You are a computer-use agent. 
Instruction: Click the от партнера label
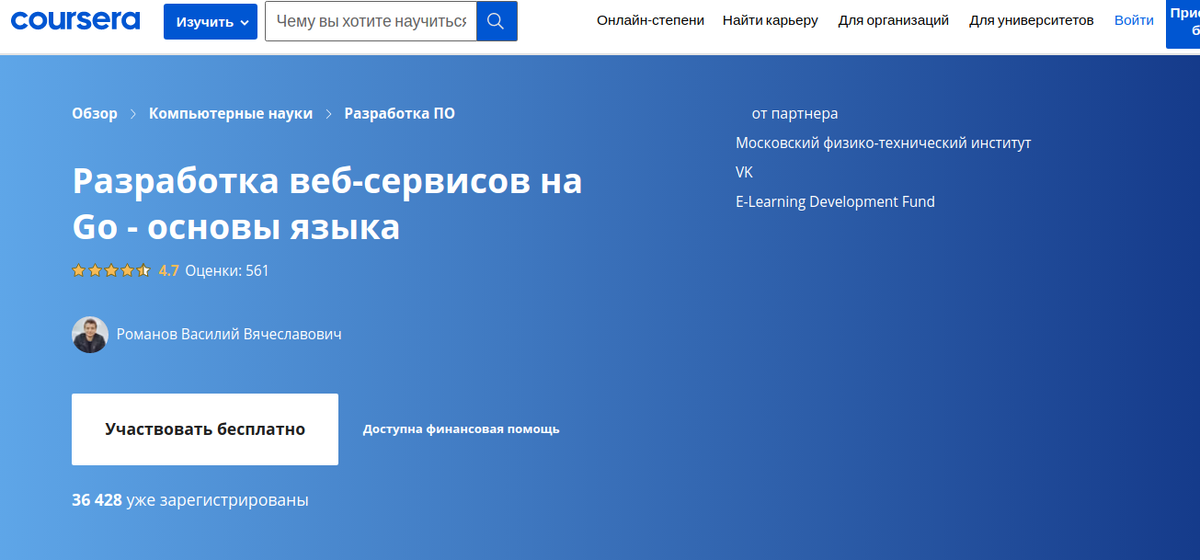795,114
